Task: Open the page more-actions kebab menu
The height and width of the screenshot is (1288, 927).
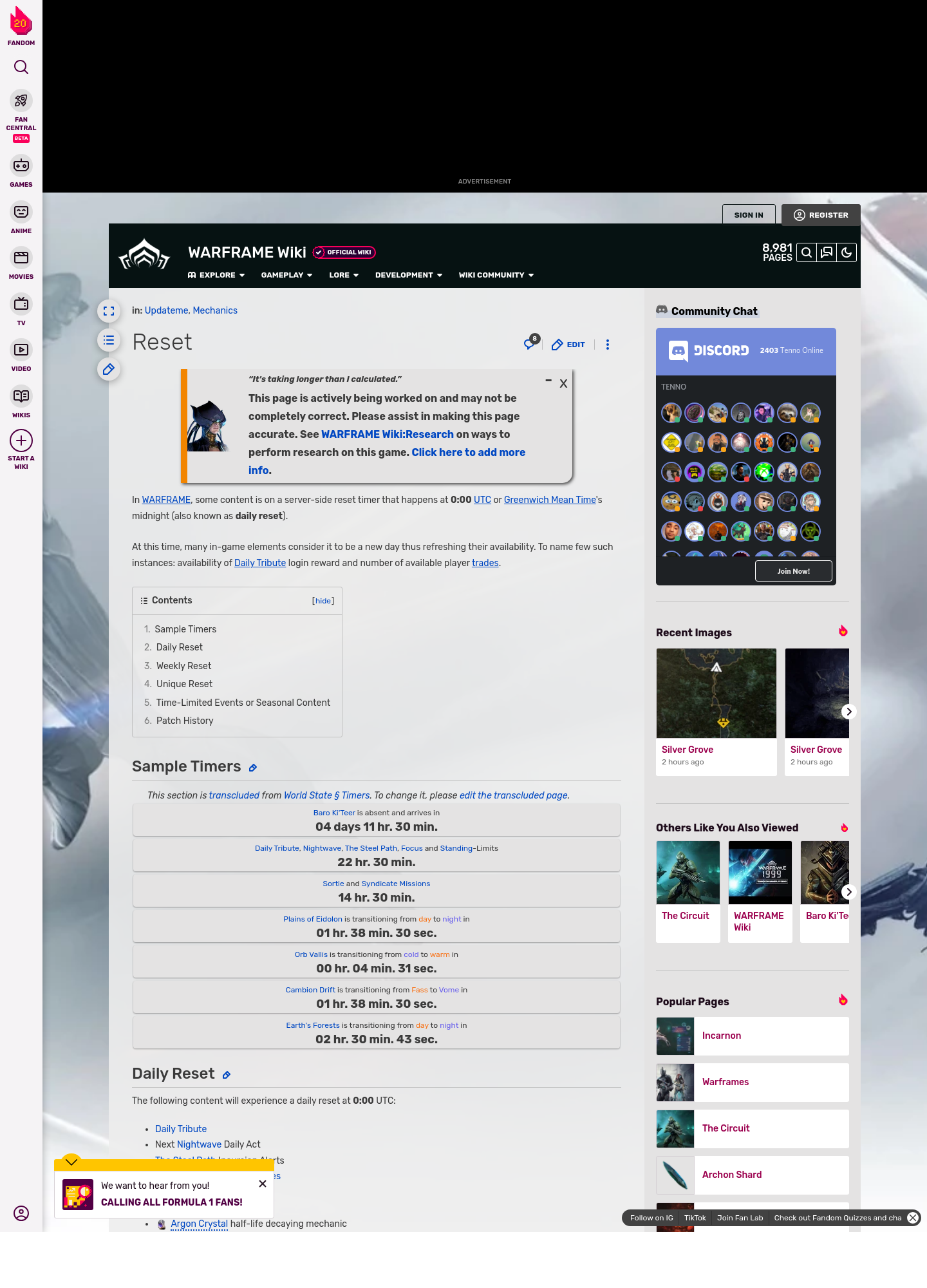Action: (x=608, y=345)
